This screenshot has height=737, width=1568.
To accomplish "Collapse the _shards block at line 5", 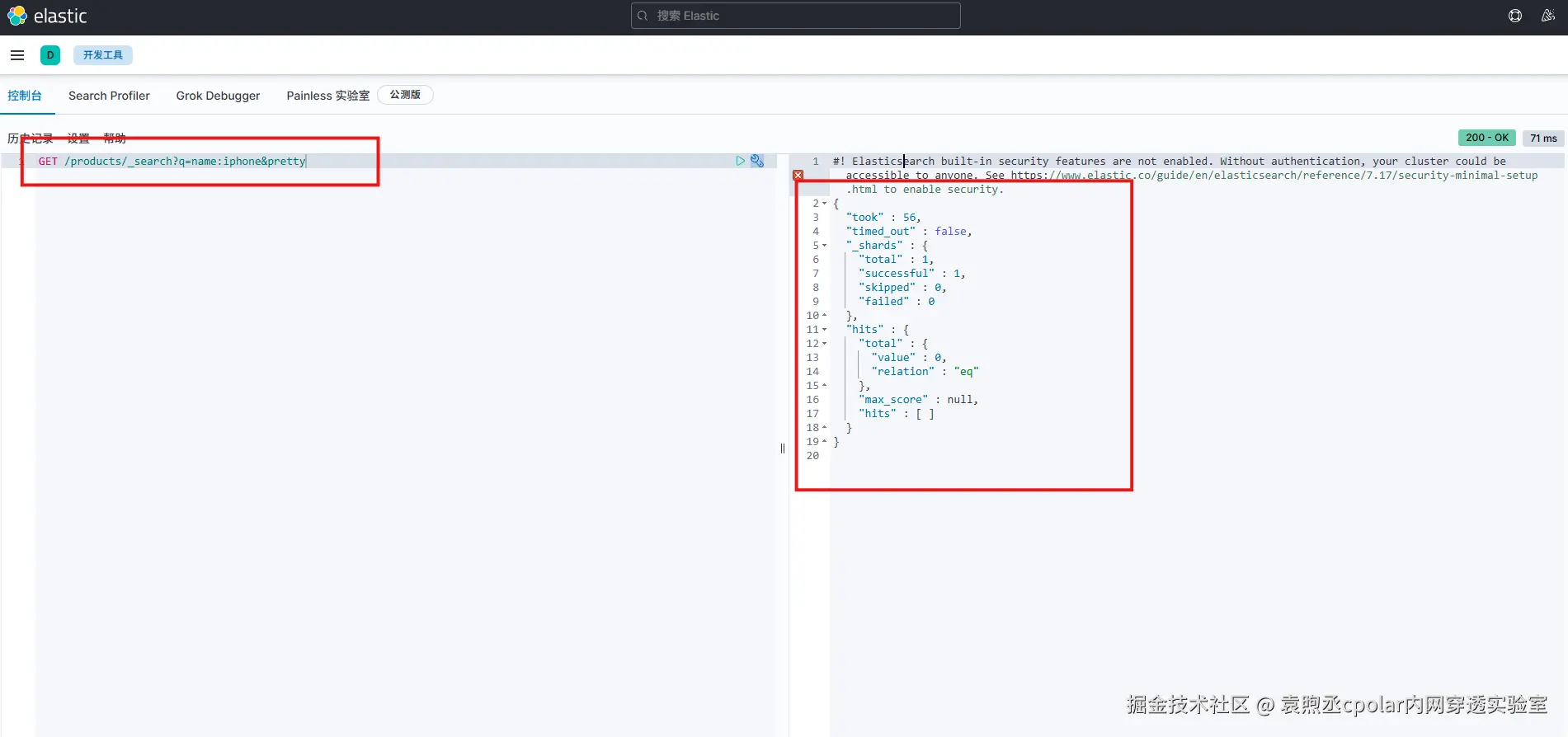I will coord(824,246).
